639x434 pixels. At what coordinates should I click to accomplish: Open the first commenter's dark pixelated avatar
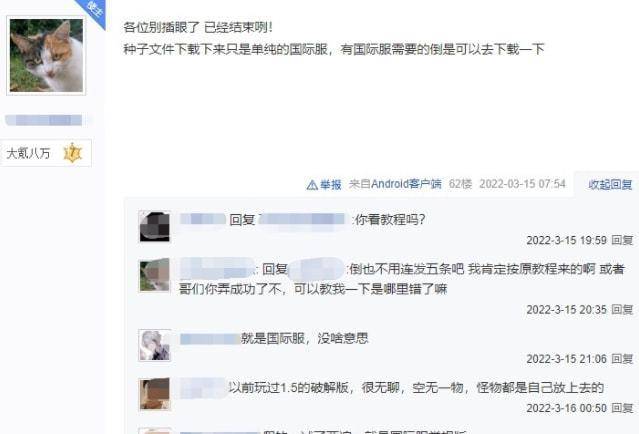pos(154,226)
